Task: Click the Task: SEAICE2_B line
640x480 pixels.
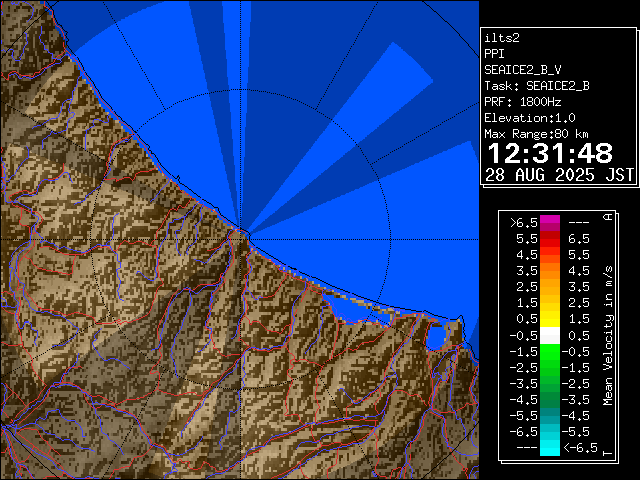Action: [536, 85]
